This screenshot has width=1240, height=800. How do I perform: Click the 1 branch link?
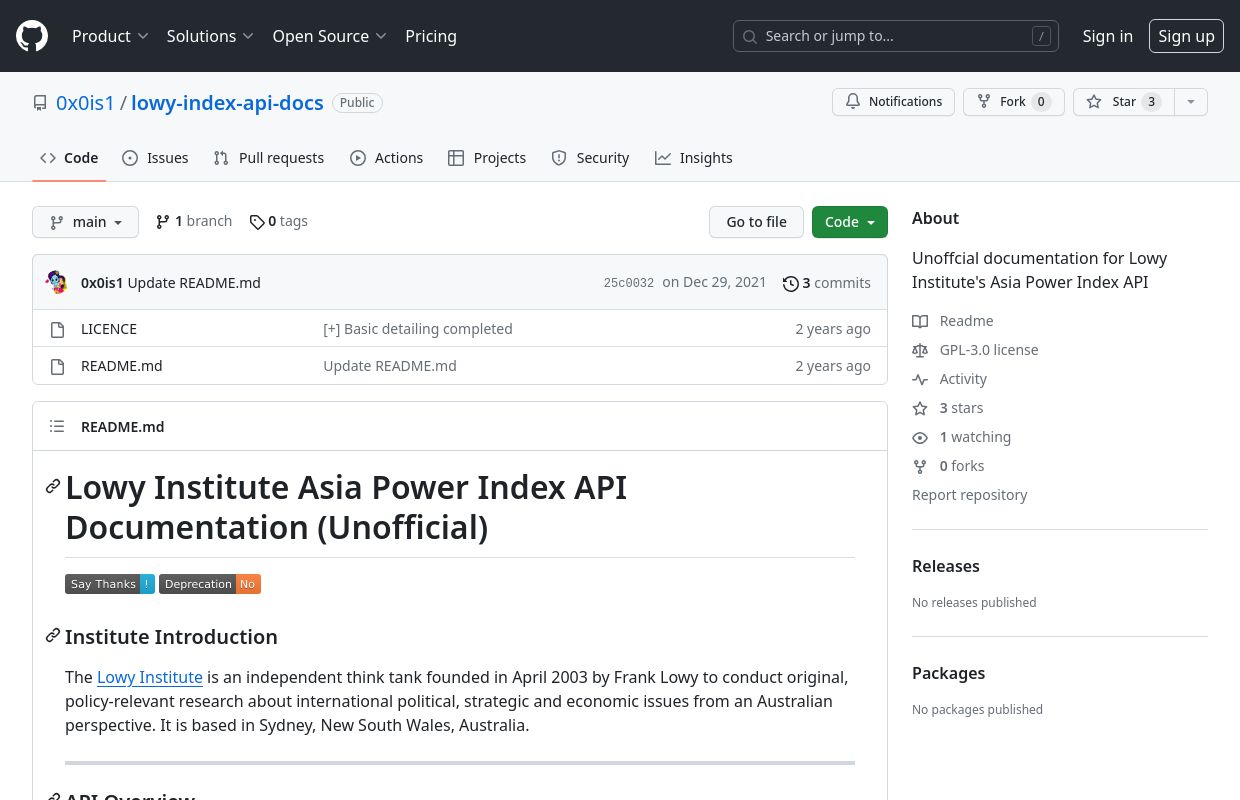coord(194,222)
